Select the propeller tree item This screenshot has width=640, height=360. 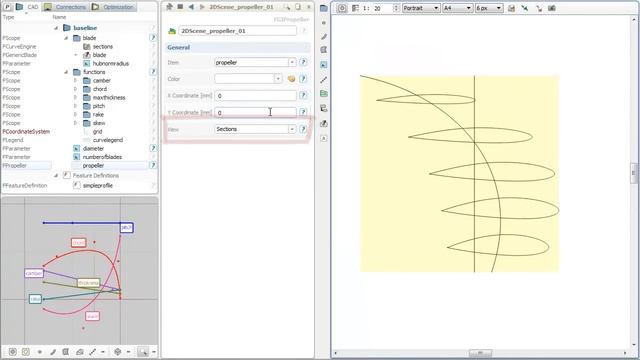[x=93, y=166]
